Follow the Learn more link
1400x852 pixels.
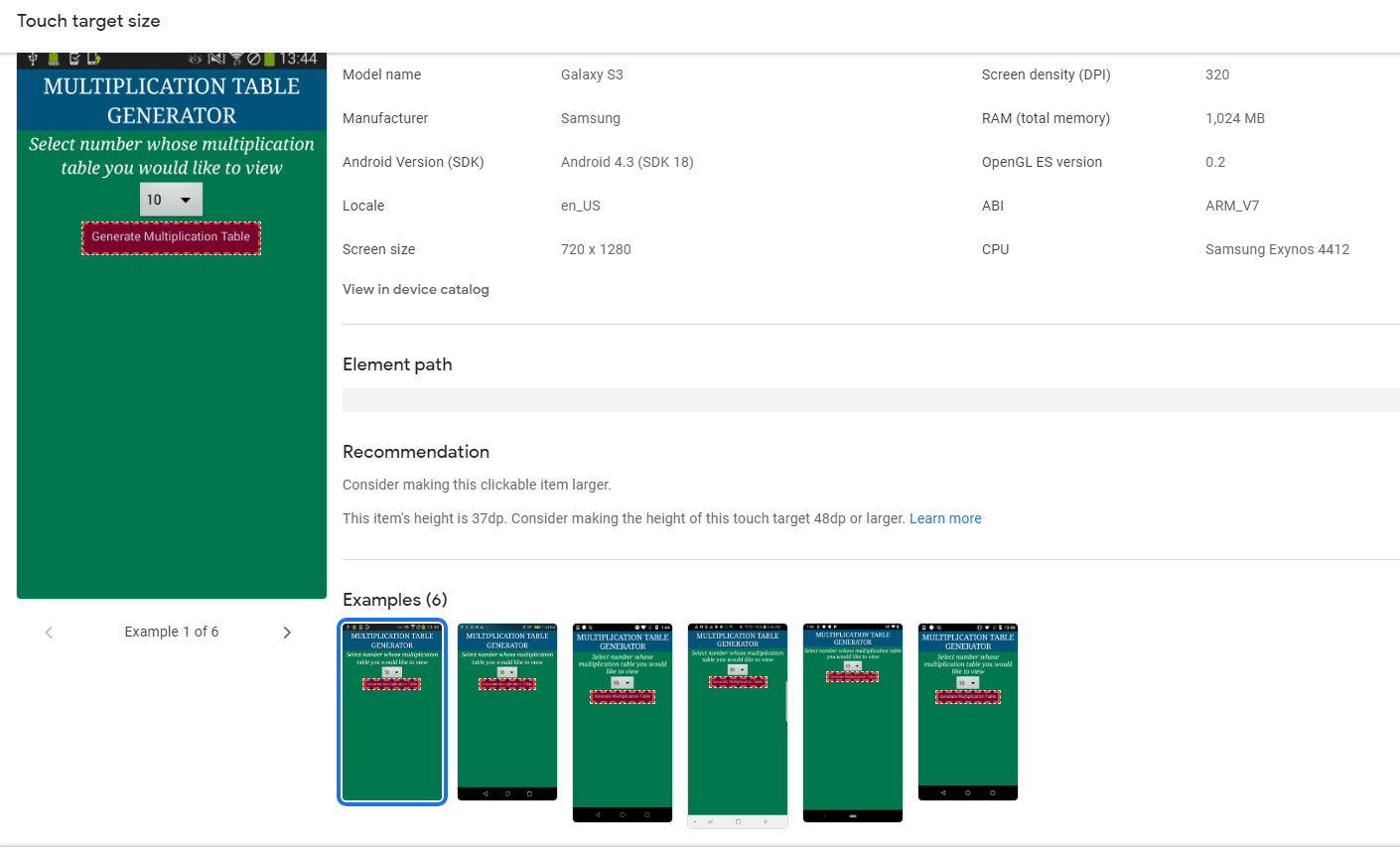point(945,518)
